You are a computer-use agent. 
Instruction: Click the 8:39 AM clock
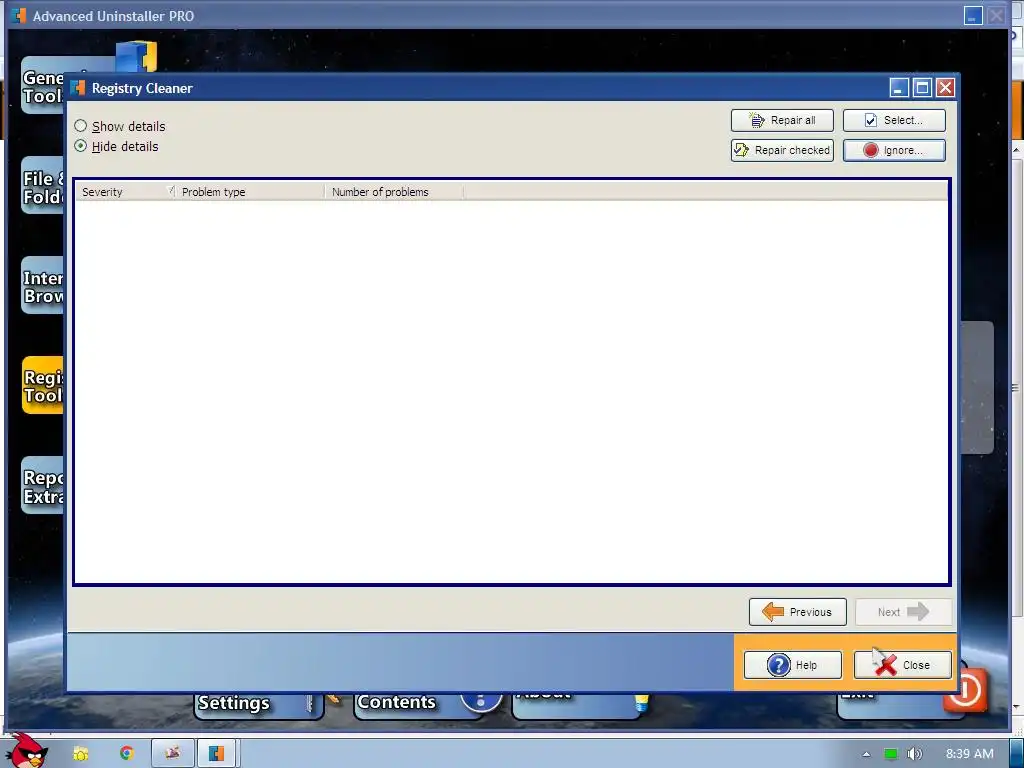[969, 754]
